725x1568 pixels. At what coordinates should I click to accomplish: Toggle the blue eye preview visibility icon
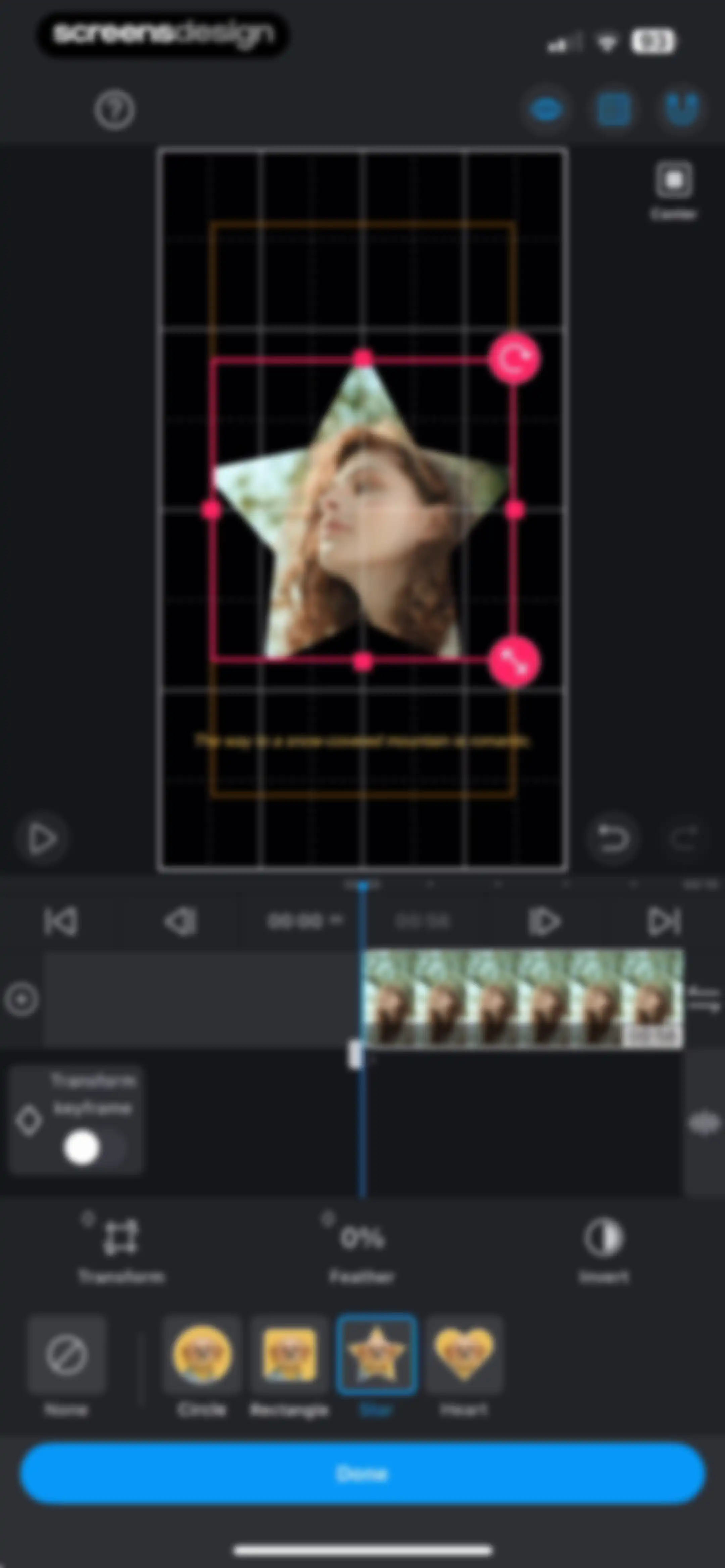tap(546, 110)
